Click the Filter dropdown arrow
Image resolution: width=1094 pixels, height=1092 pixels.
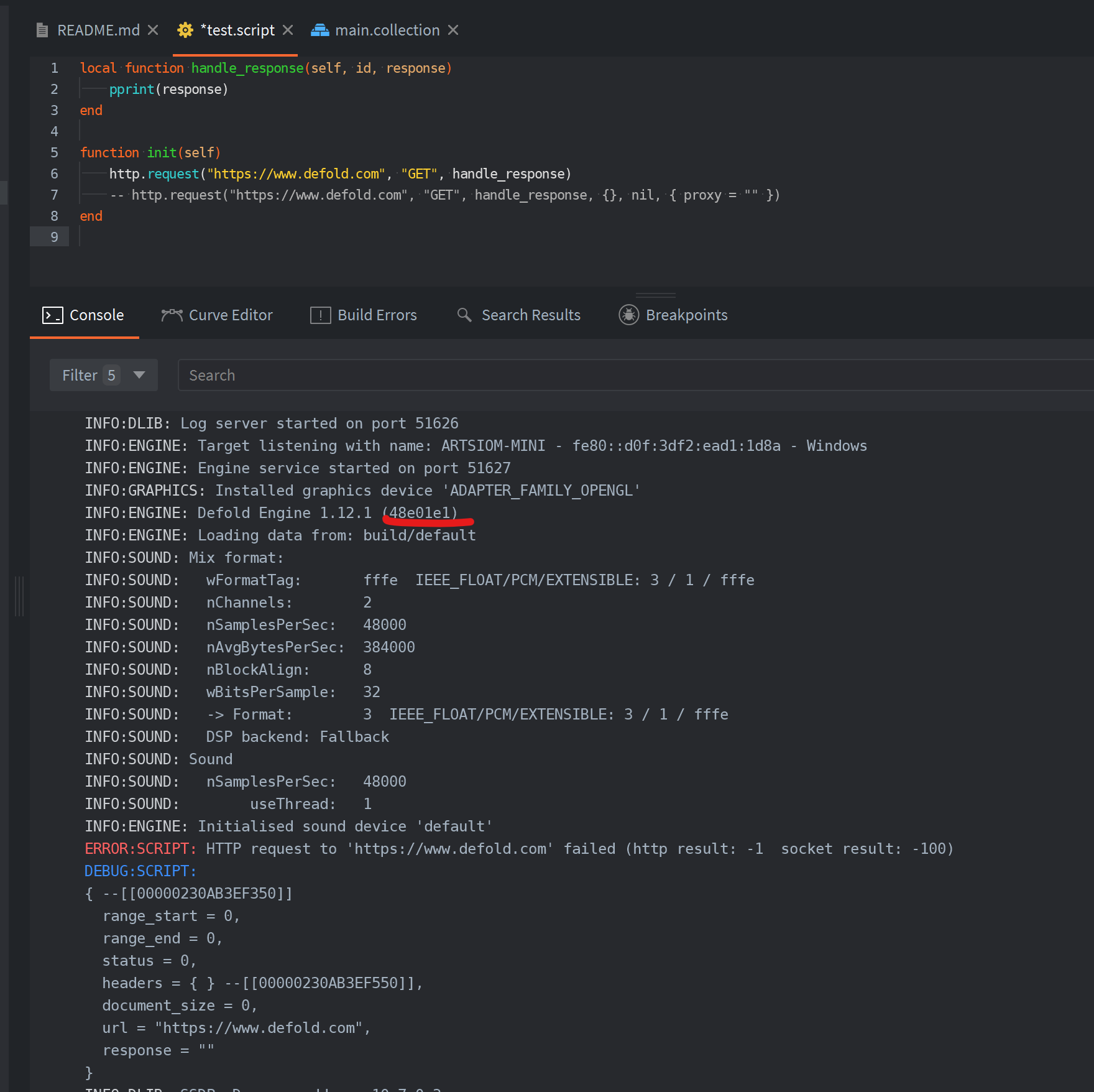click(139, 375)
